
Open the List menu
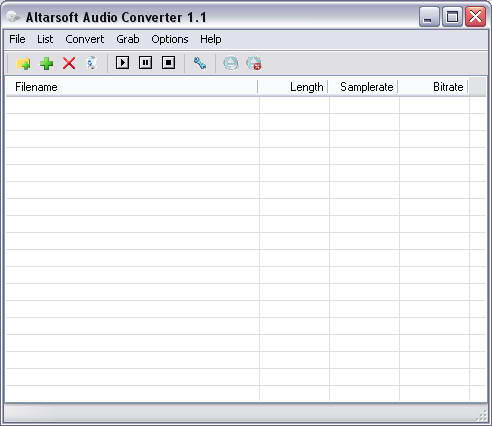45,39
